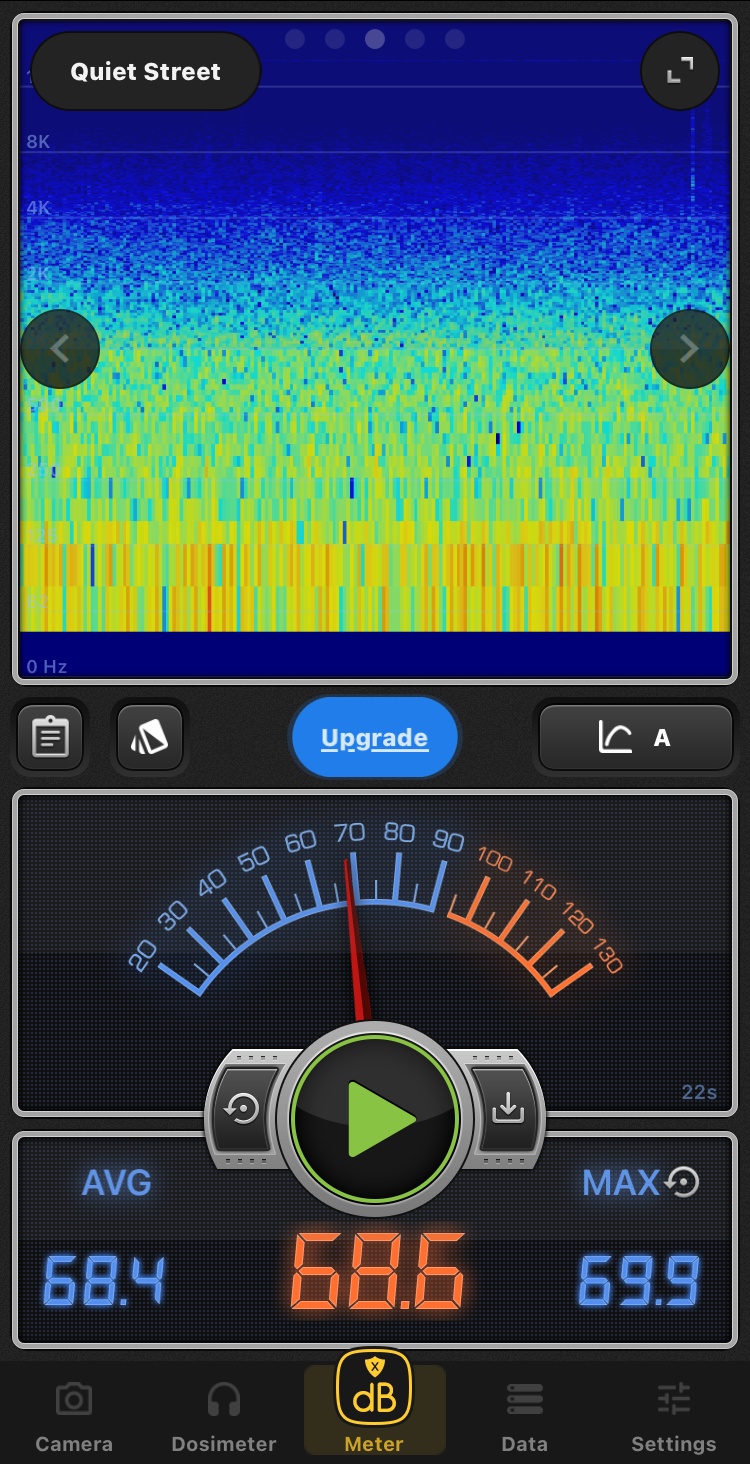
Task: Go to previous graph with left arrow
Action: (x=60, y=349)
